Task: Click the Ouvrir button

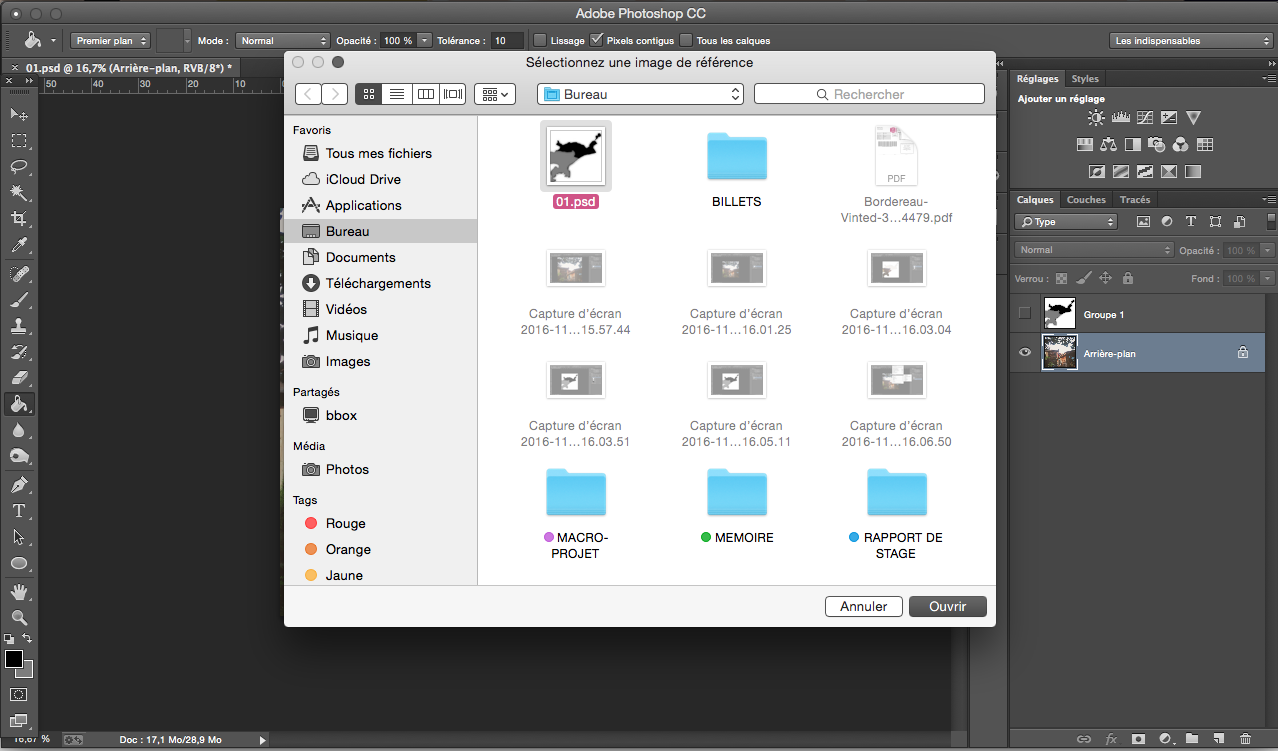Action: coord(947,606)
